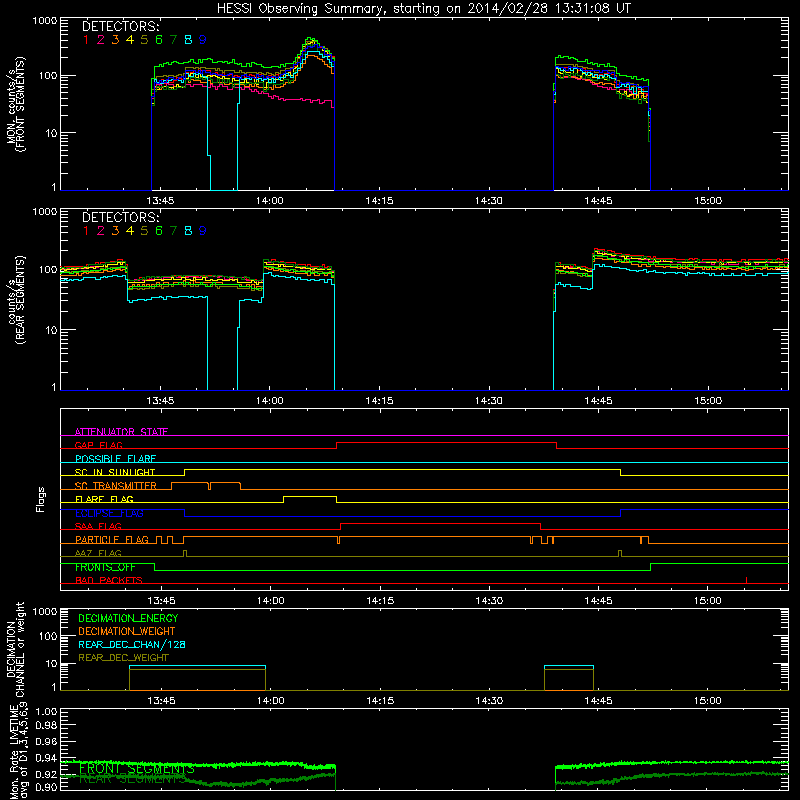Select detector 1 legend in rear segments panel

(x=86, y=231)
